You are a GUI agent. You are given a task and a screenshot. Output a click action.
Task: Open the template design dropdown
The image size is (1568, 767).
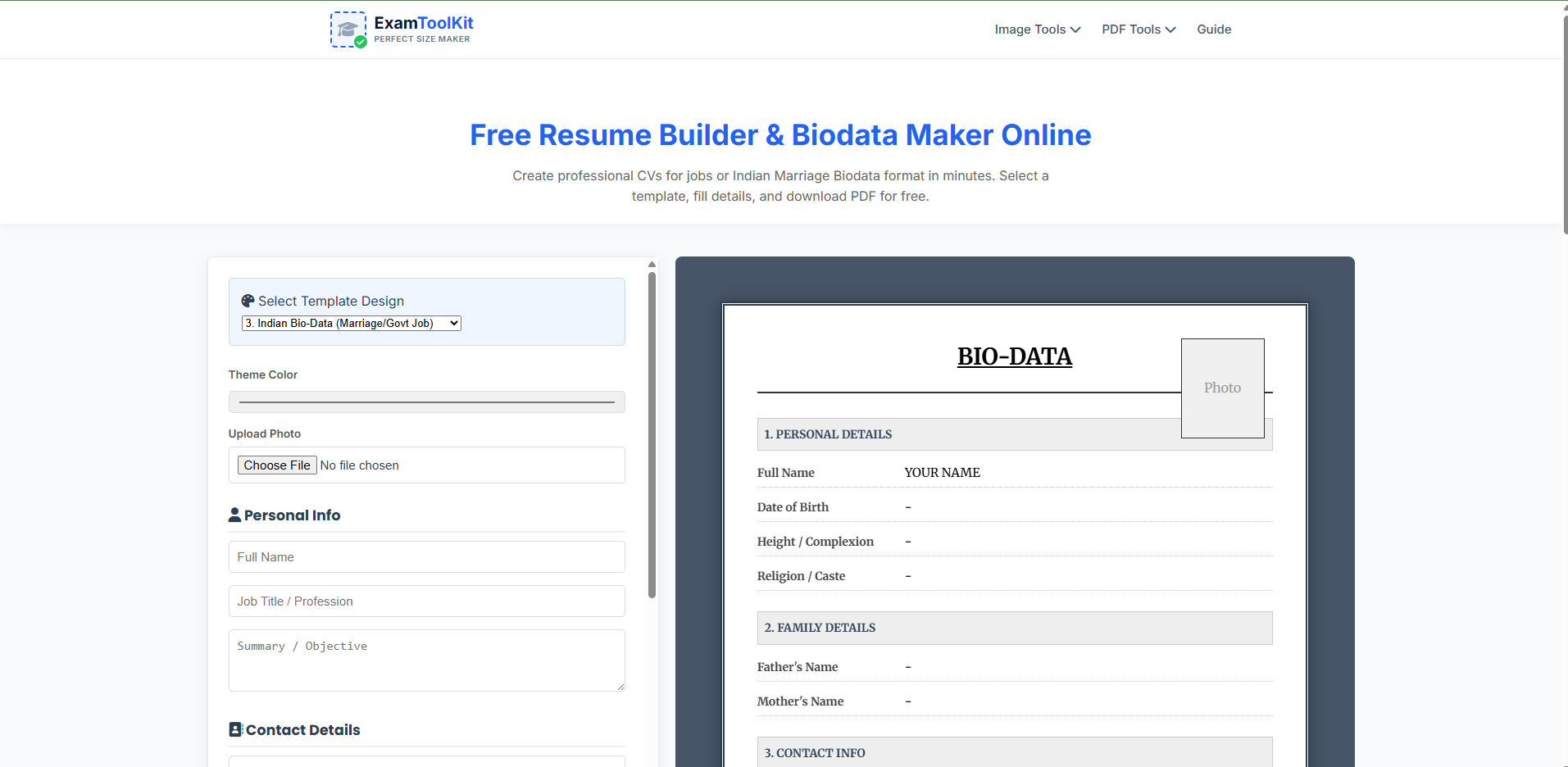tap(351, 323)
